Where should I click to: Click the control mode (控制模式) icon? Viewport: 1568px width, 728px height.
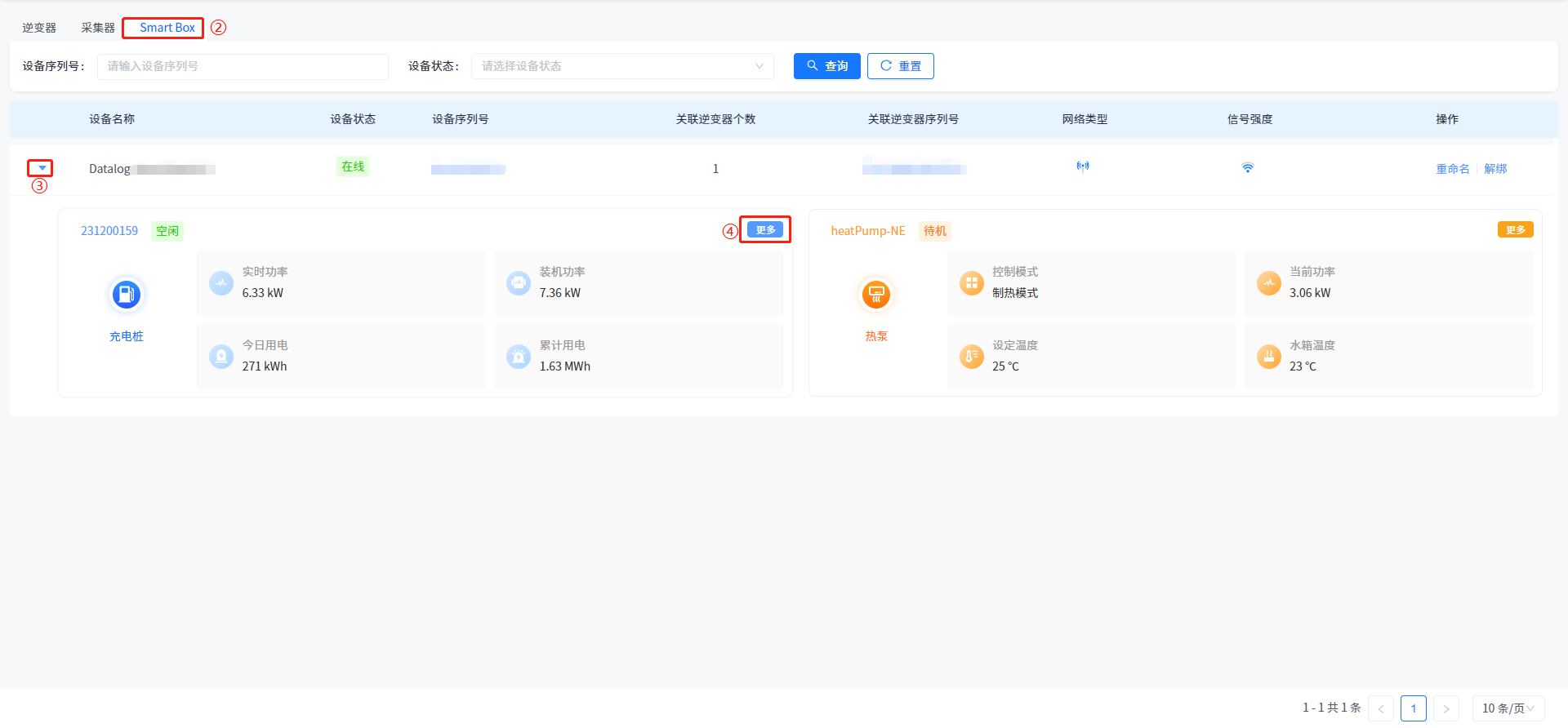pos(971,283)
